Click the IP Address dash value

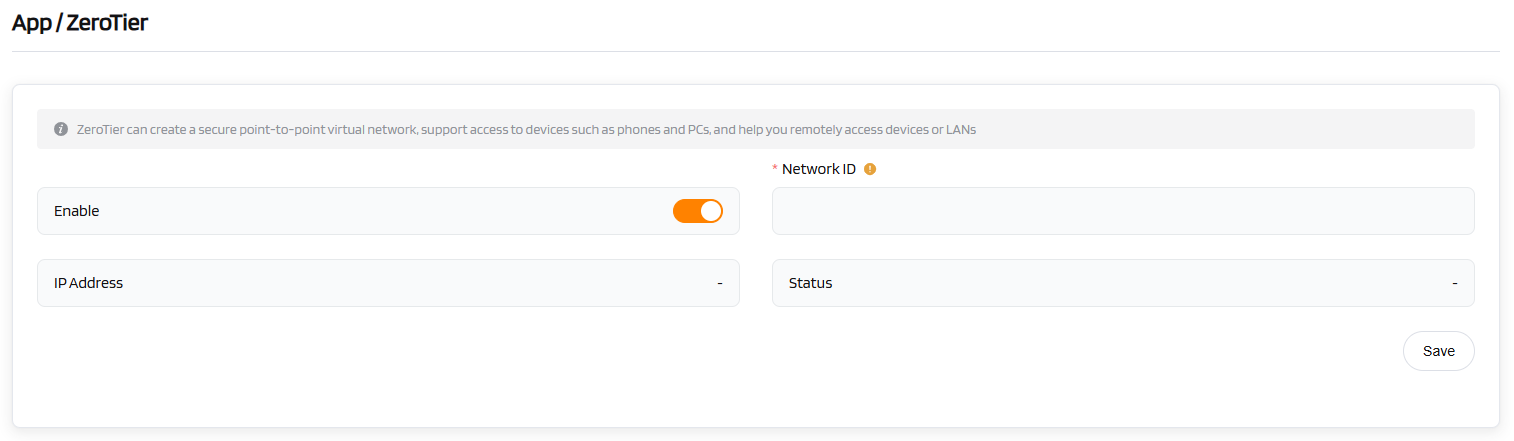pos(719,283)
